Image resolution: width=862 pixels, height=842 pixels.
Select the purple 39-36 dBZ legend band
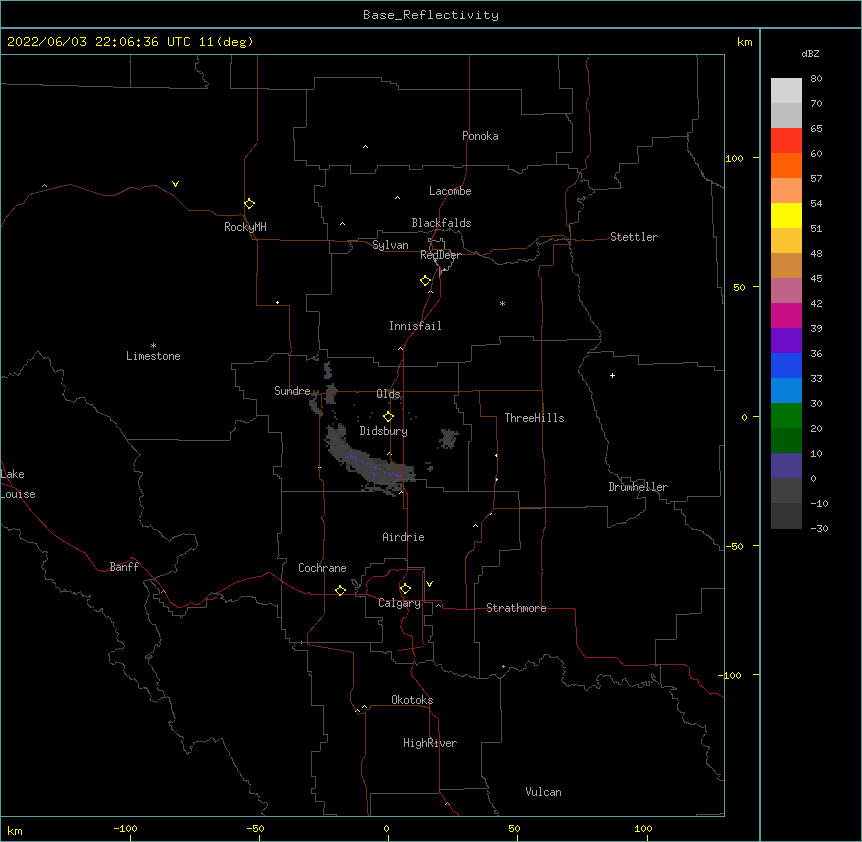click(786, 341)
